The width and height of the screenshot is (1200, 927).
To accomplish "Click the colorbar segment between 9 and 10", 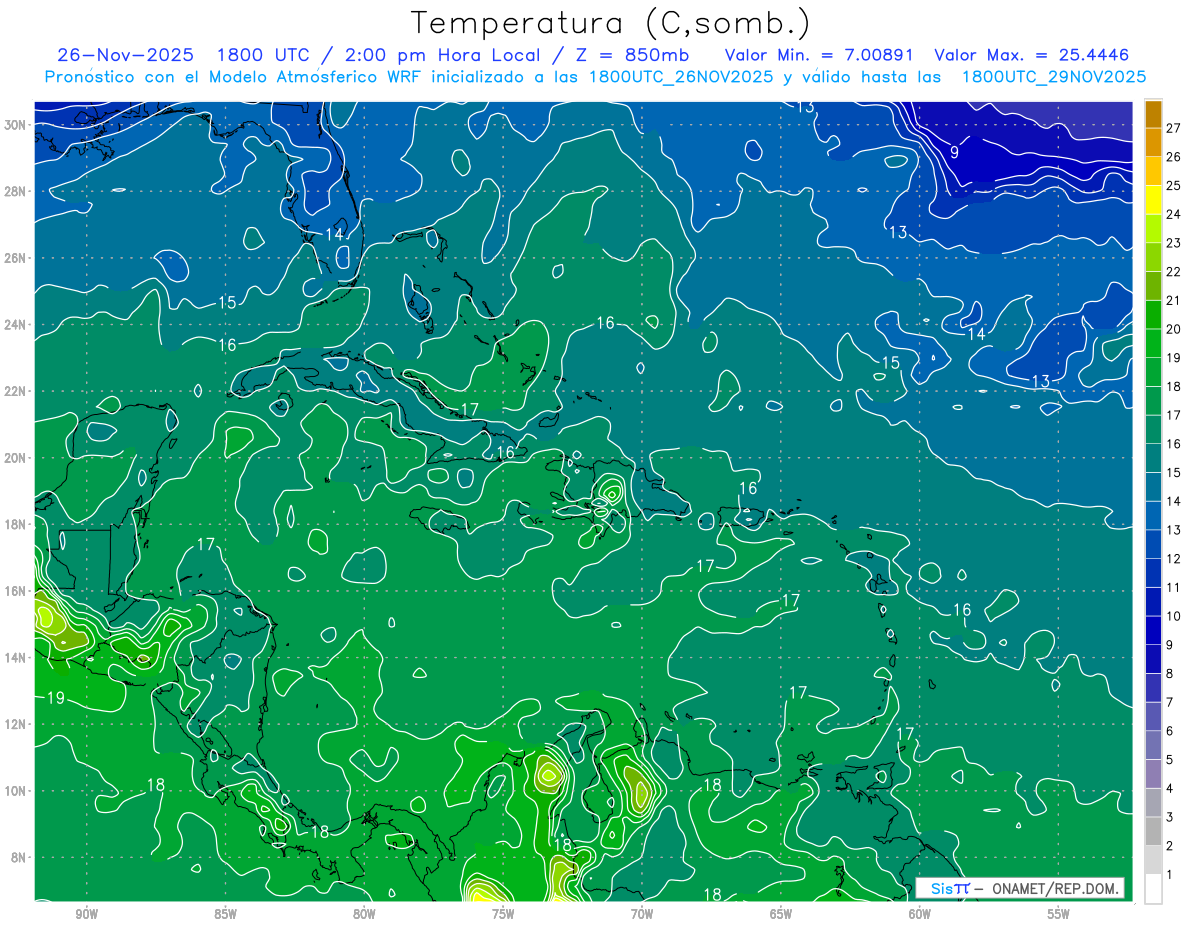I will coord(1154,631).
